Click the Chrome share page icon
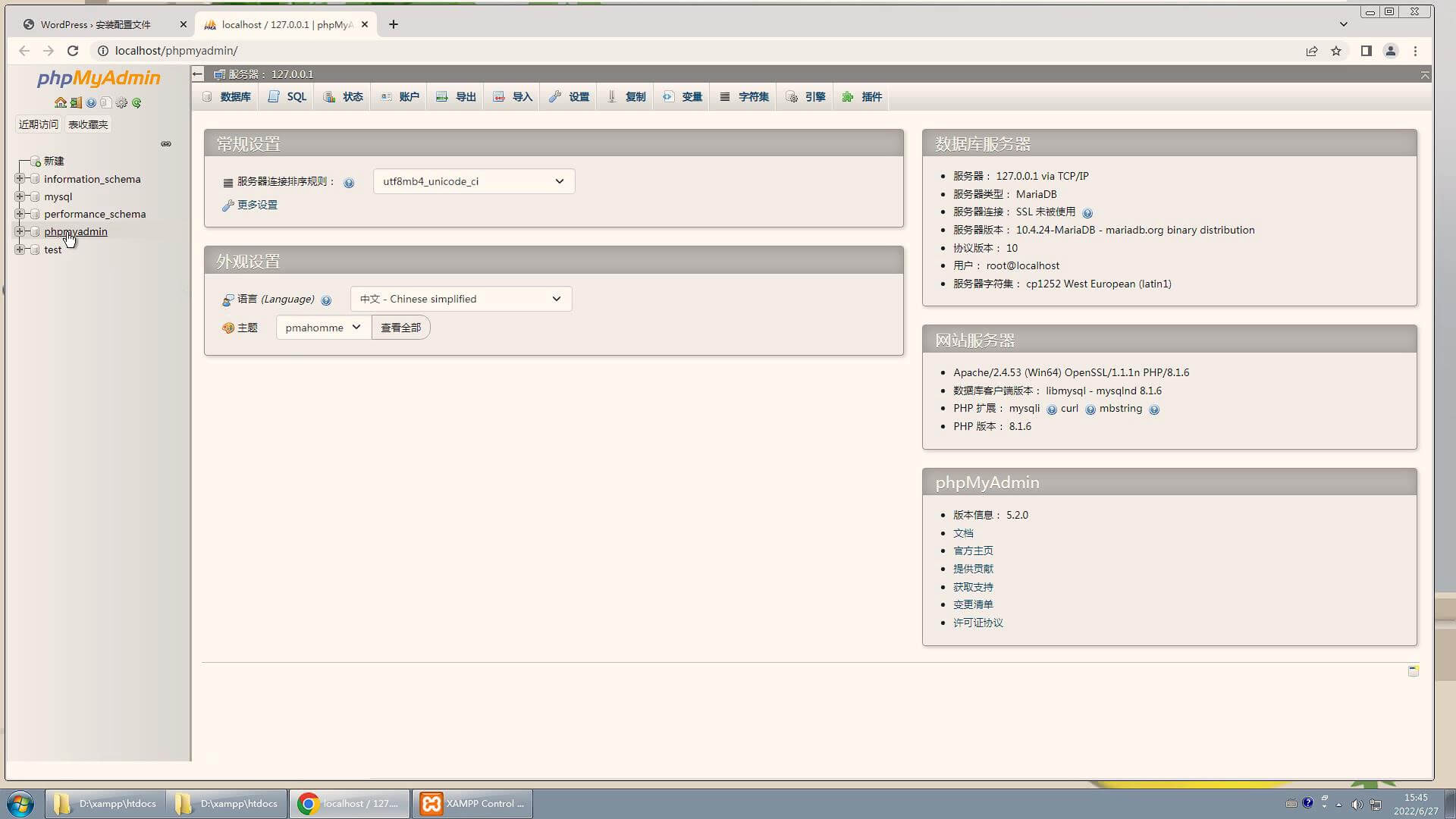Image resolution: width=1456 pixels, height=819 pixels. pos(1311,51)
